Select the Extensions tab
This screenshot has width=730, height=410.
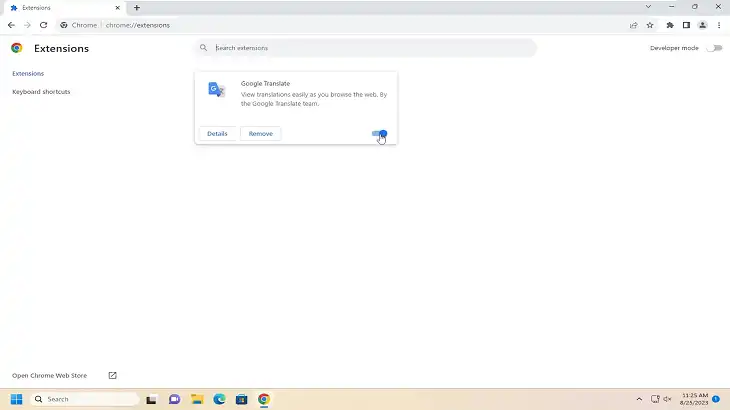tap(63, 7)
